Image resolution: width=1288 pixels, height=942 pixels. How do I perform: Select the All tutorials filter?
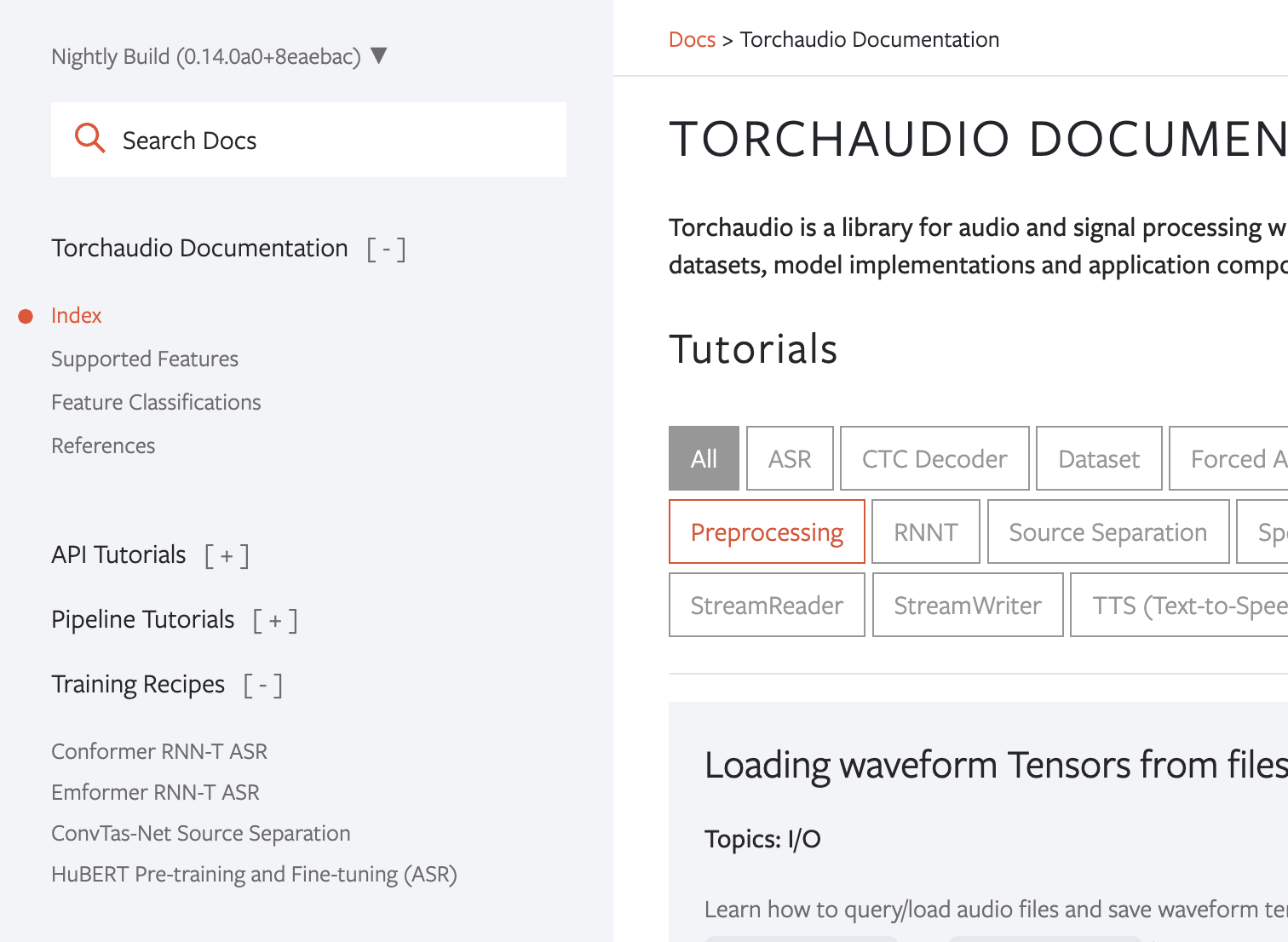(704, 458)
